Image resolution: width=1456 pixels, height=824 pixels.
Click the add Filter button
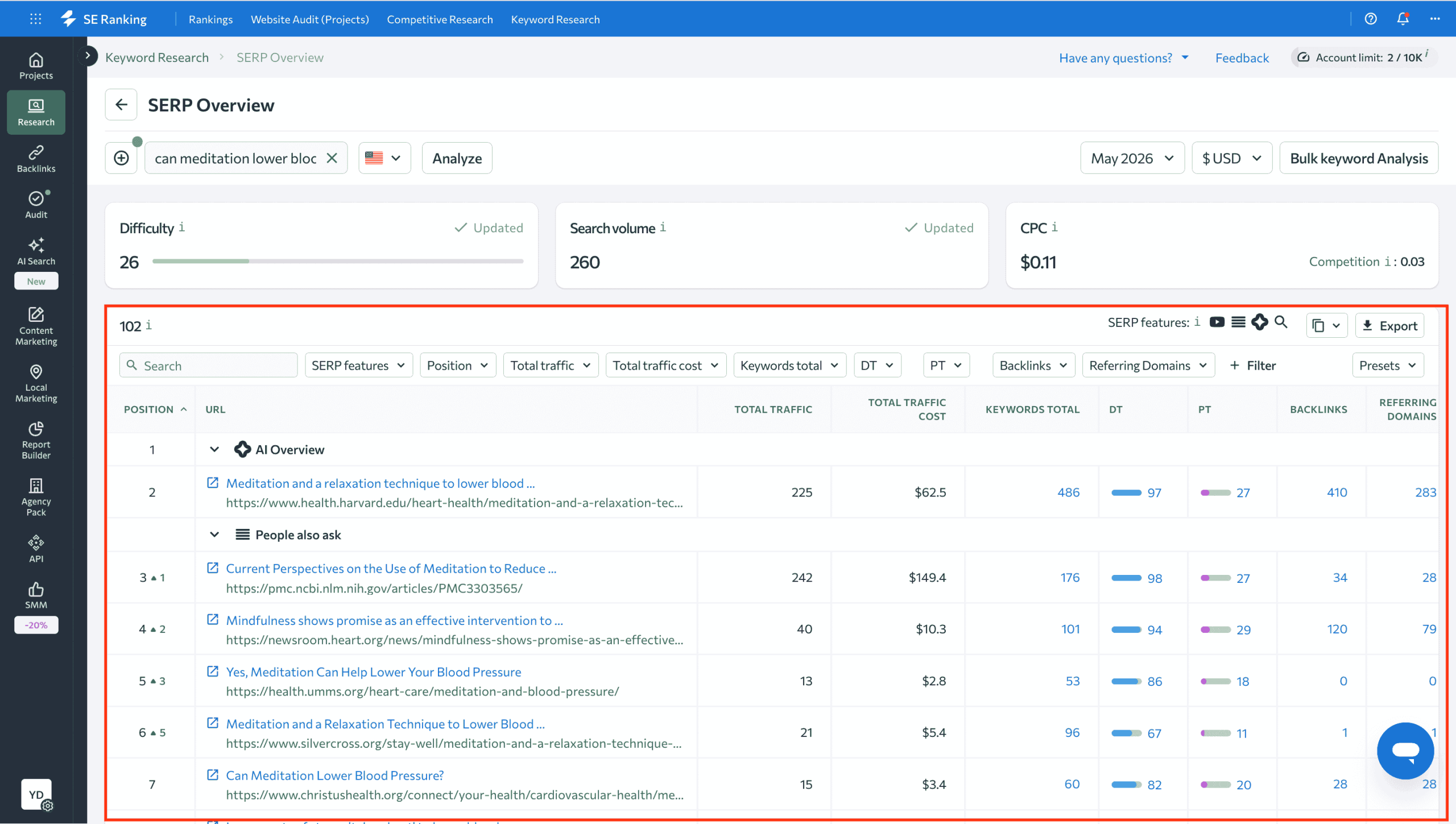point(1253,365)
